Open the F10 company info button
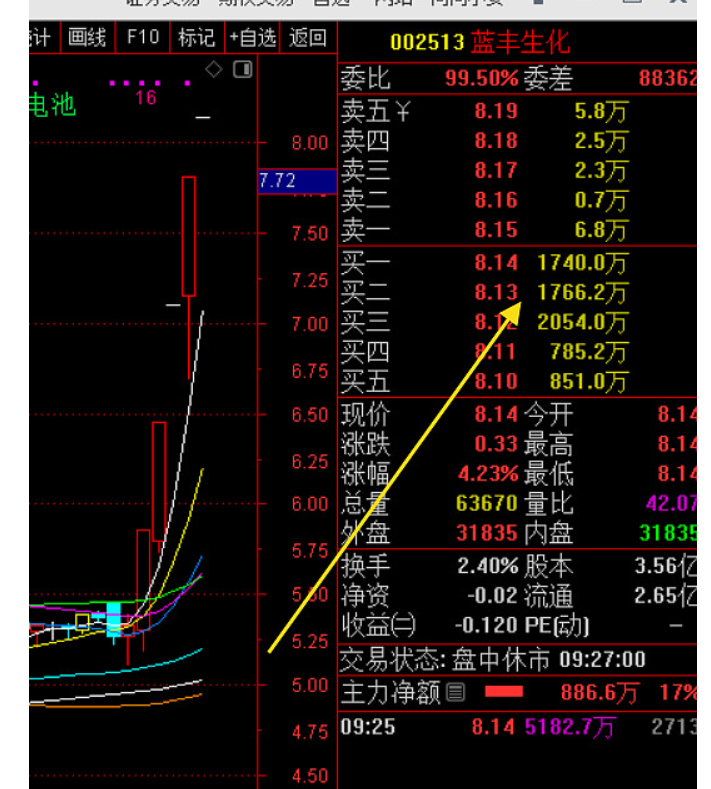 tap(143, 37)
